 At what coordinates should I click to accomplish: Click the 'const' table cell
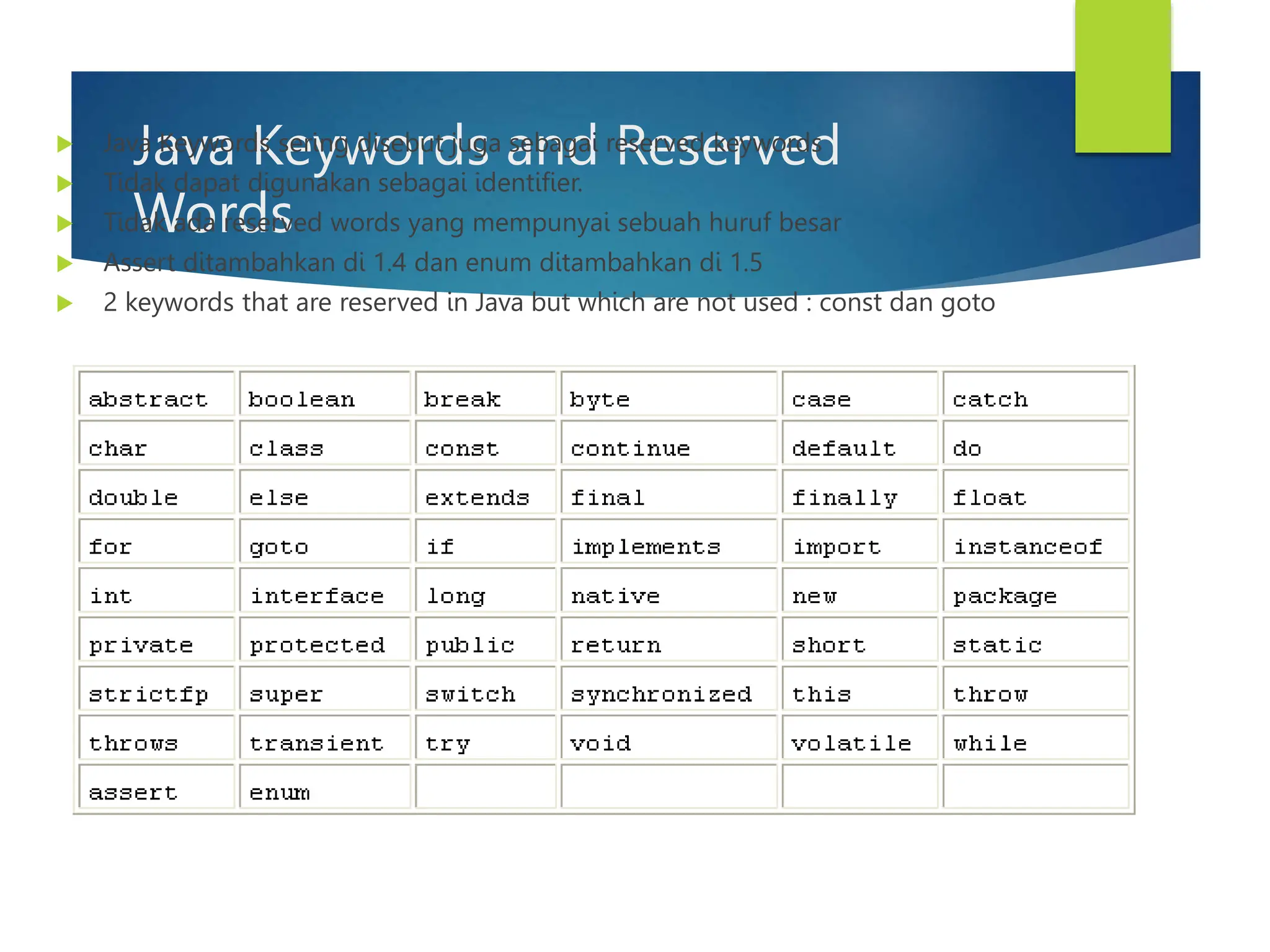[x=486, y=443]
